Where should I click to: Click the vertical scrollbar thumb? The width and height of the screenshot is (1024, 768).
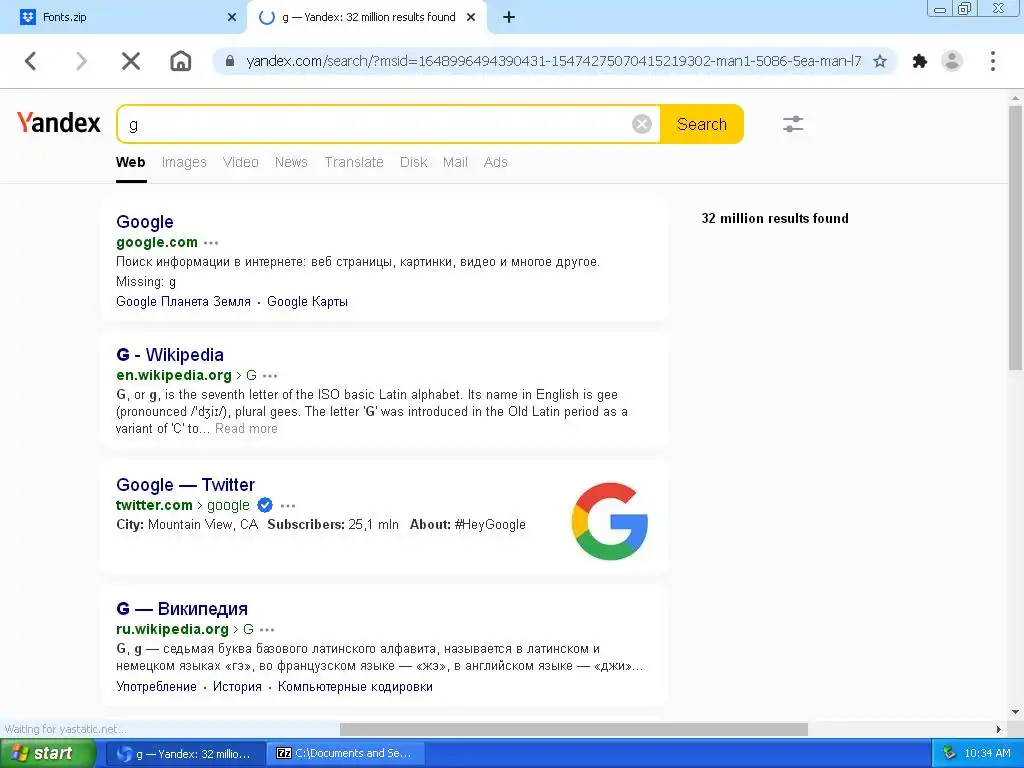pos(1016,238)
